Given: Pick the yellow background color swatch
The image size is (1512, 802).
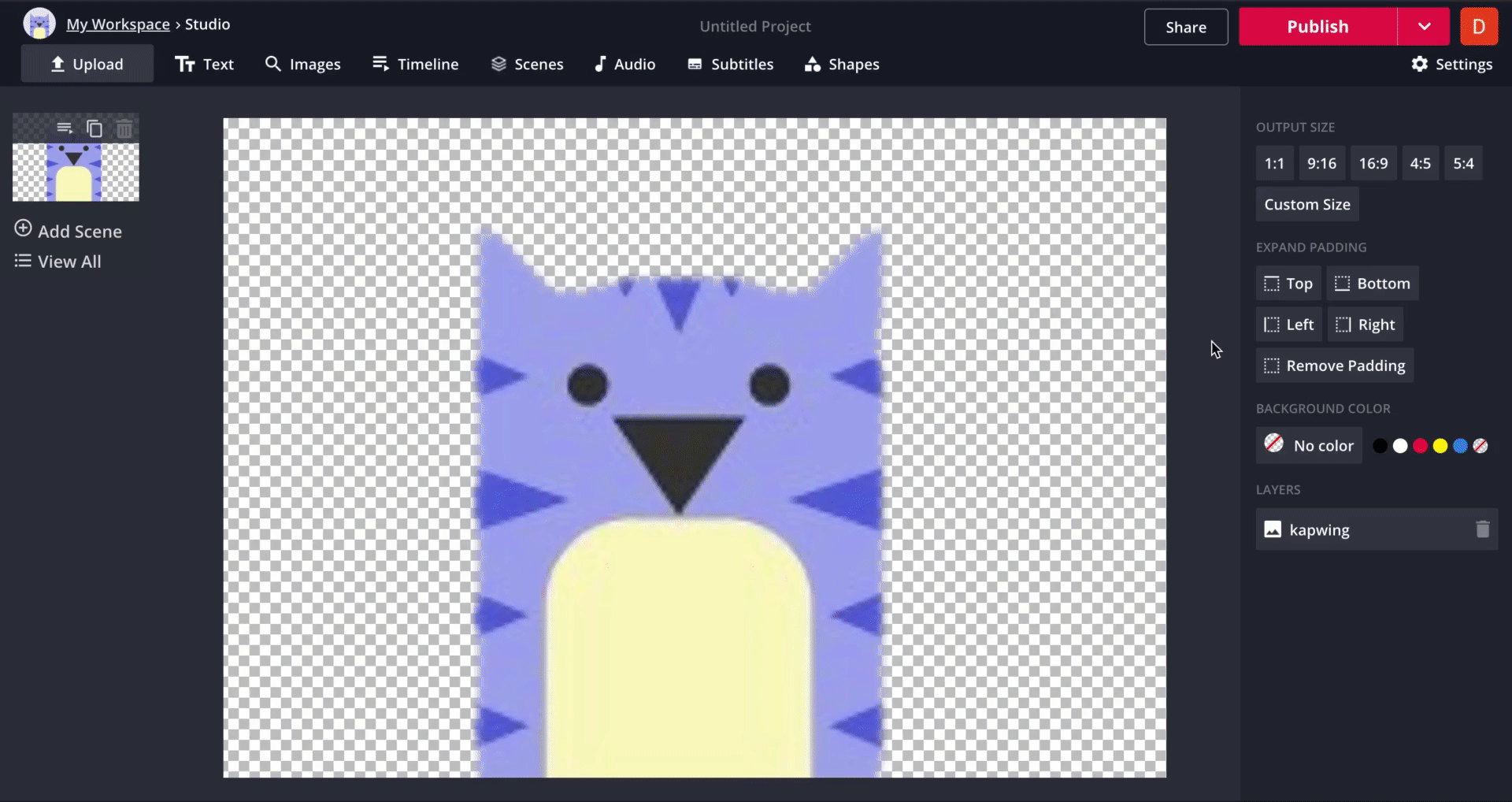Looking at the screenshot, I should point(1440,446).
